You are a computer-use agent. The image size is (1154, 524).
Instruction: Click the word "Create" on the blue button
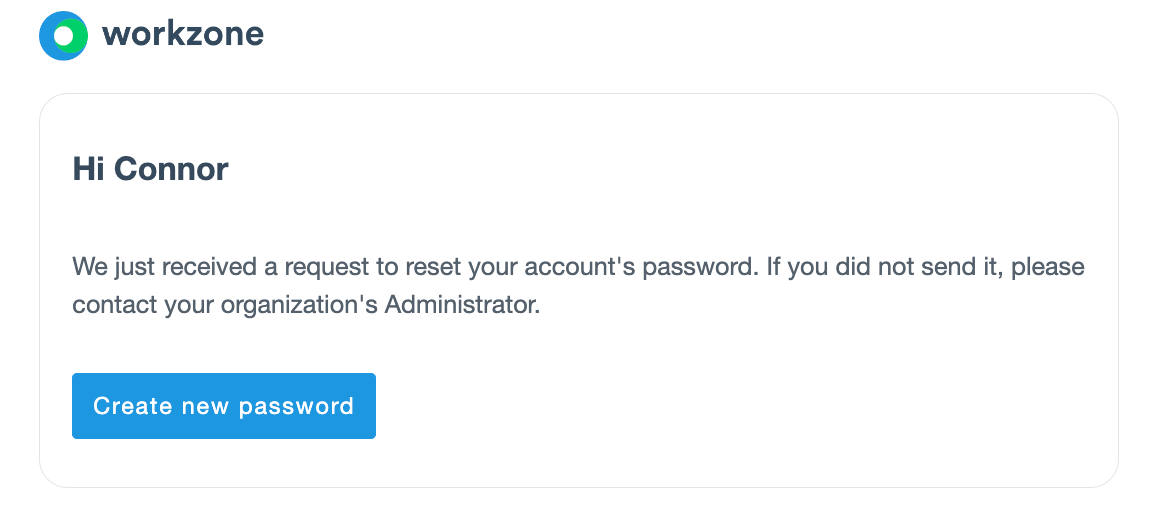pyautogui.click(x=132, y=406)
